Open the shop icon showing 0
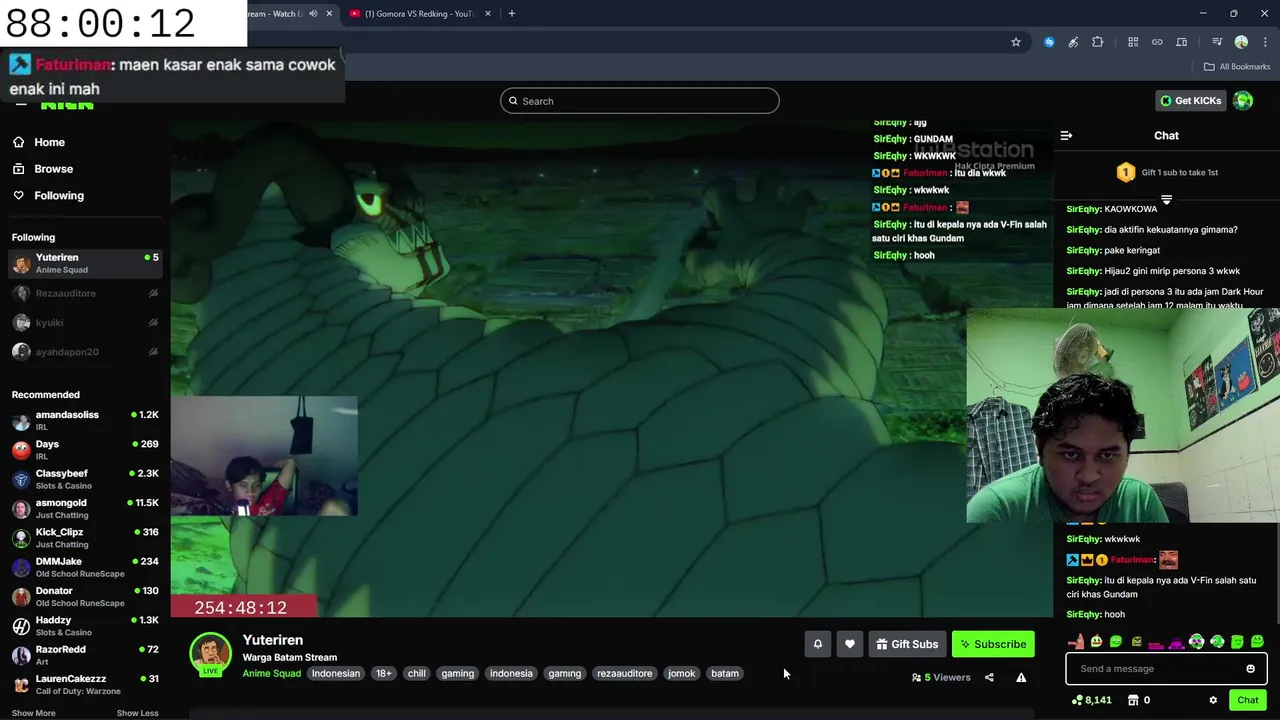1280x720 pixels. pyautogui.click(x=1139, y=700)
